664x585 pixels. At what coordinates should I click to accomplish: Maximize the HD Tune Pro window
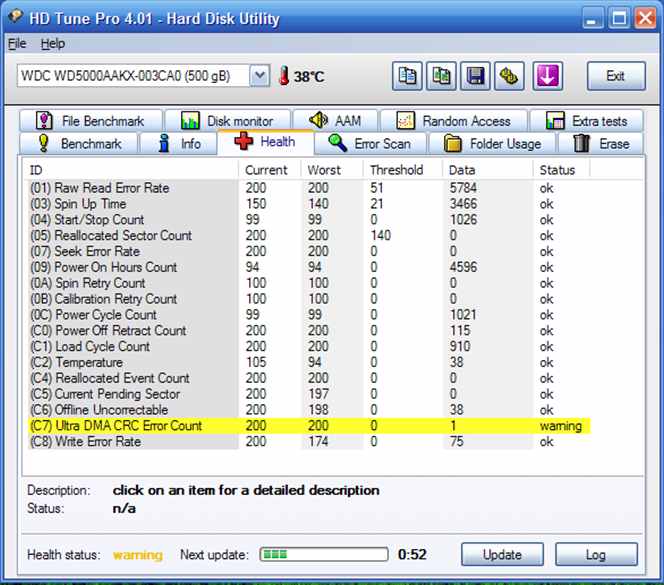[619, 19]
